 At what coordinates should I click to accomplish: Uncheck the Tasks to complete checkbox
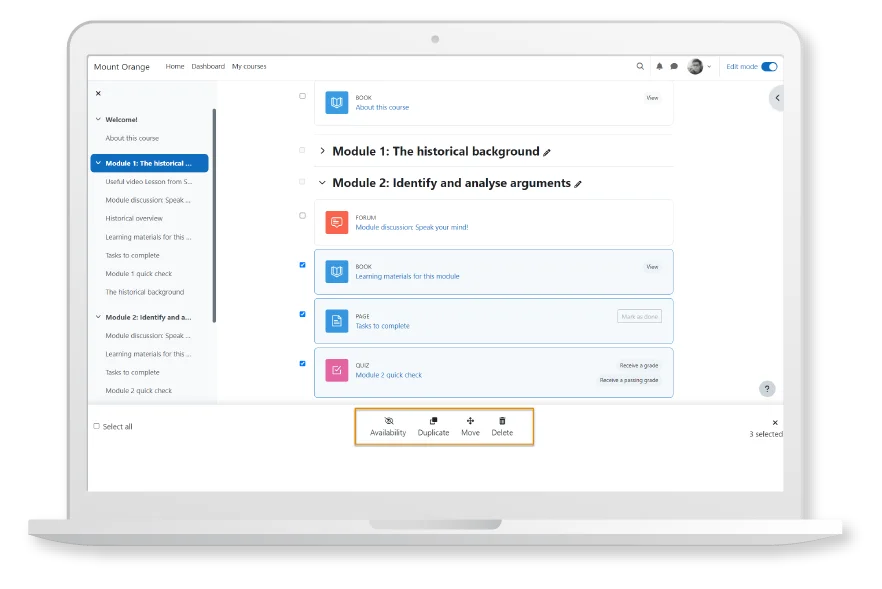click(303, 314)
